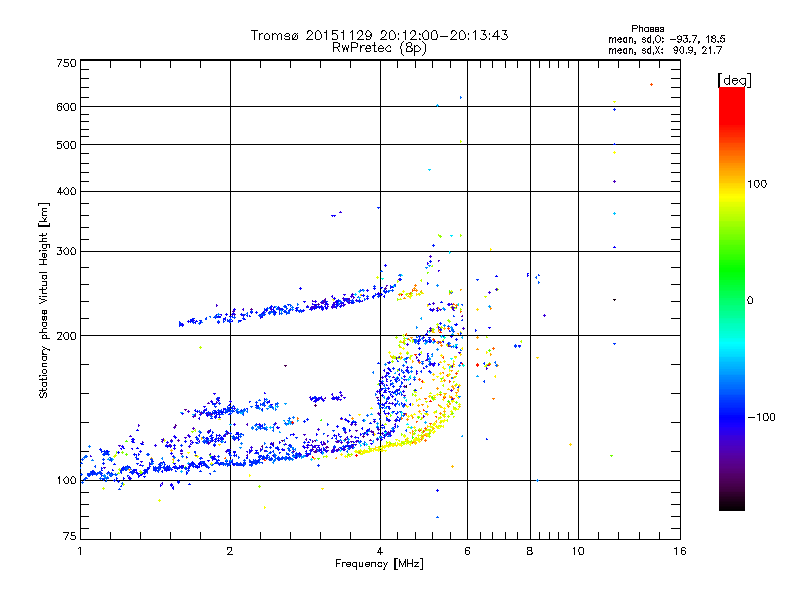Click the y-axis tick label "600"
The height and width of the screenshot is (600, 800).
(x=66, y=107)
